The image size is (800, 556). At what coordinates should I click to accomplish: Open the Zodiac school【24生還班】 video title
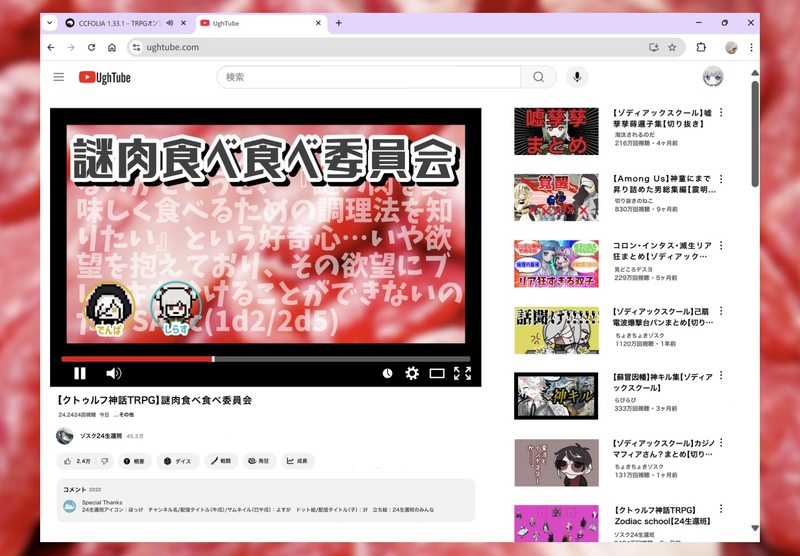coord(663,516)
